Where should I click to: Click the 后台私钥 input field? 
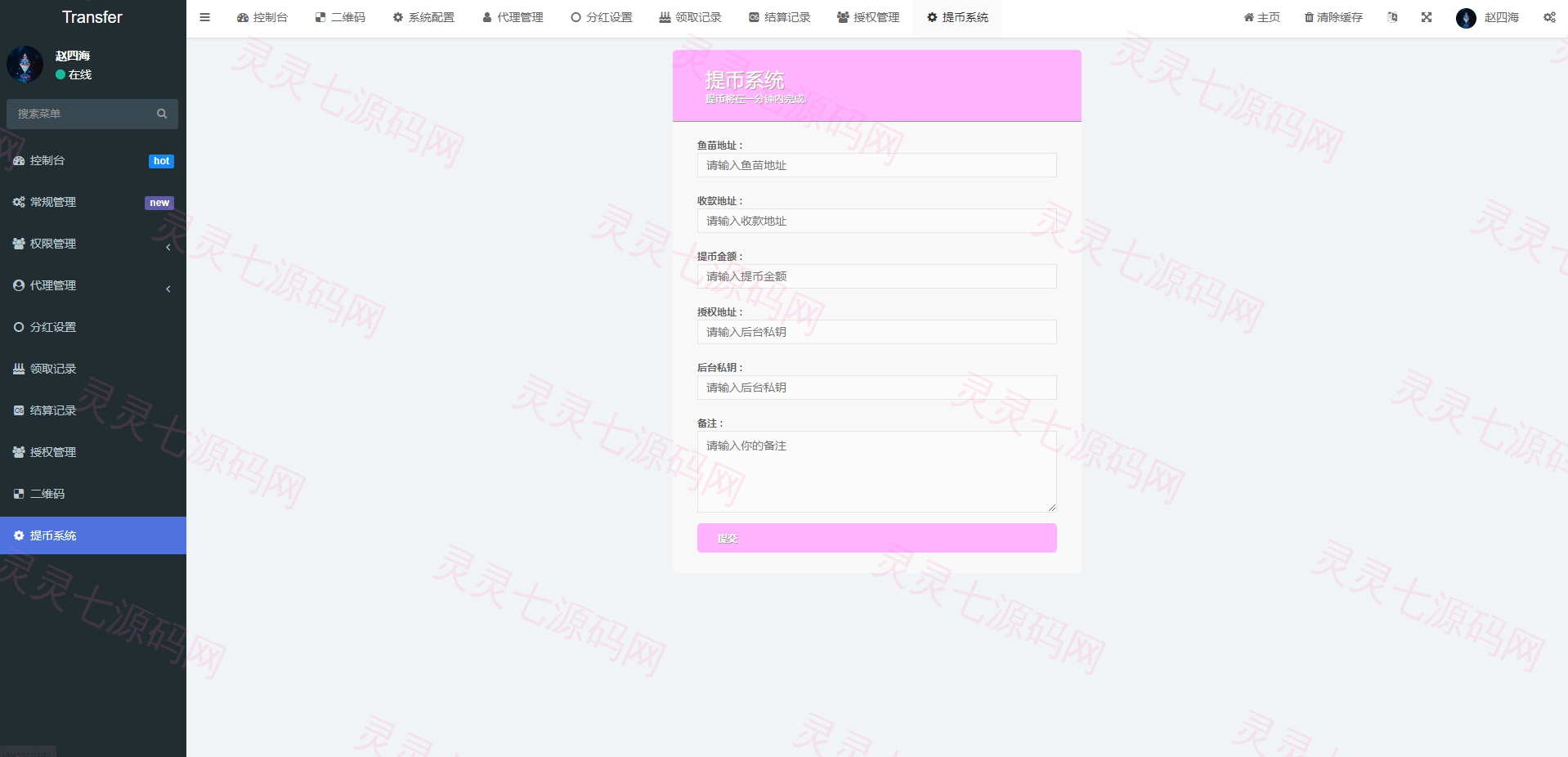(x=876, y=387)
